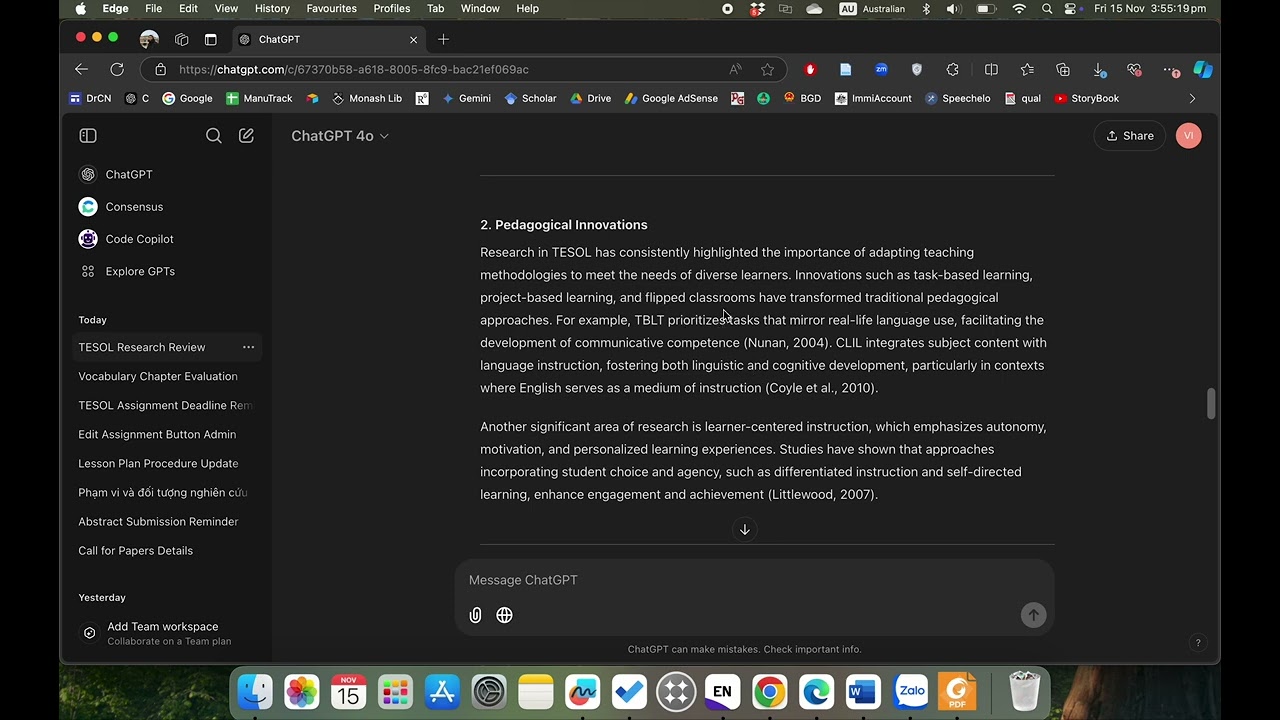The image size is (1280, 720).
Task: Open a new browser tab
Action: coord(443,39)
